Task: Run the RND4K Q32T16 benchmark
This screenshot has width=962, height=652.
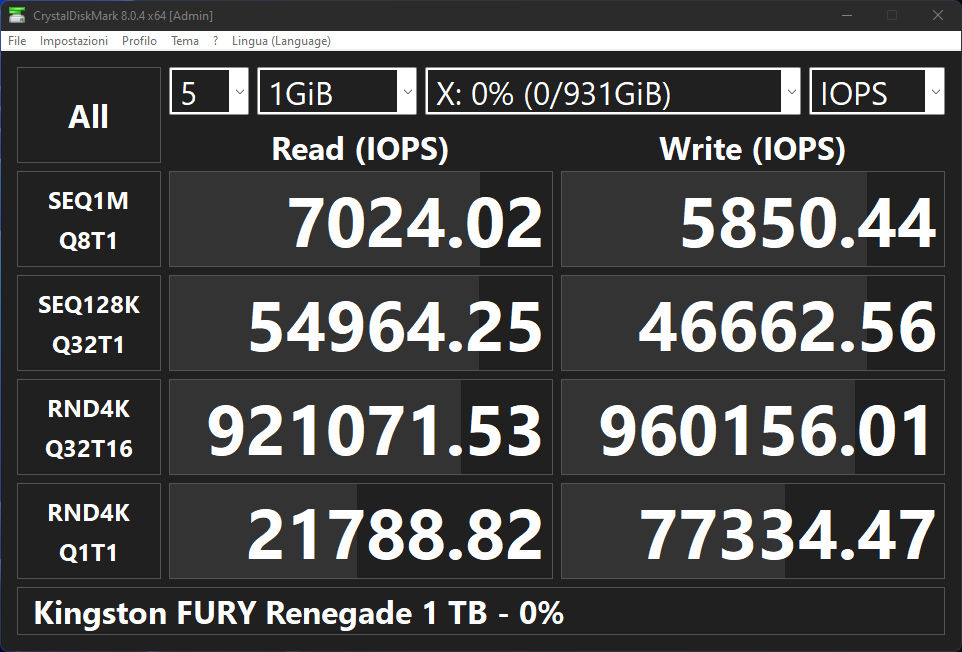Action: point(89,427)
